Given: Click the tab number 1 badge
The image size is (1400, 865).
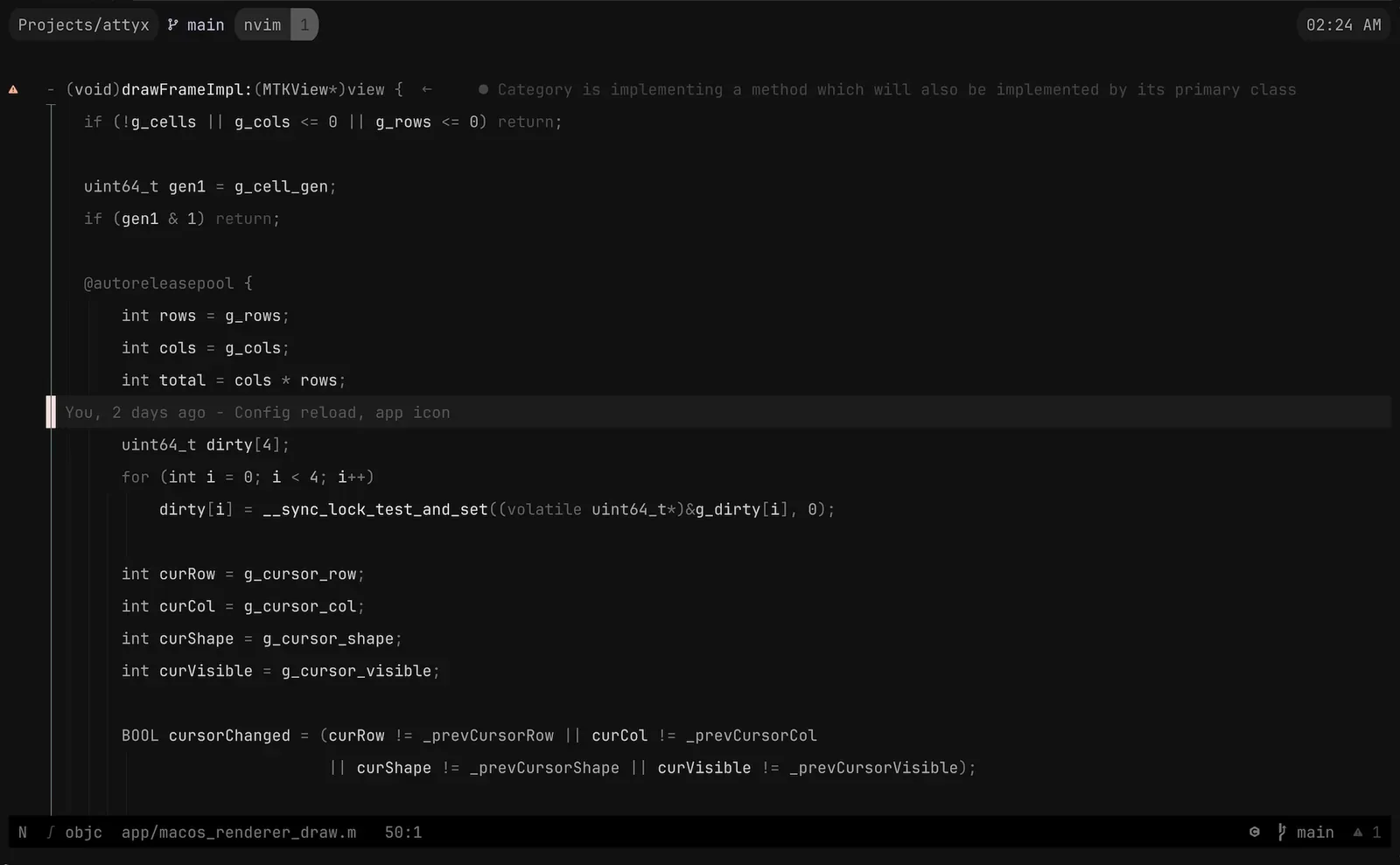Looking at the screenshot, I should (x=304, y=24).
